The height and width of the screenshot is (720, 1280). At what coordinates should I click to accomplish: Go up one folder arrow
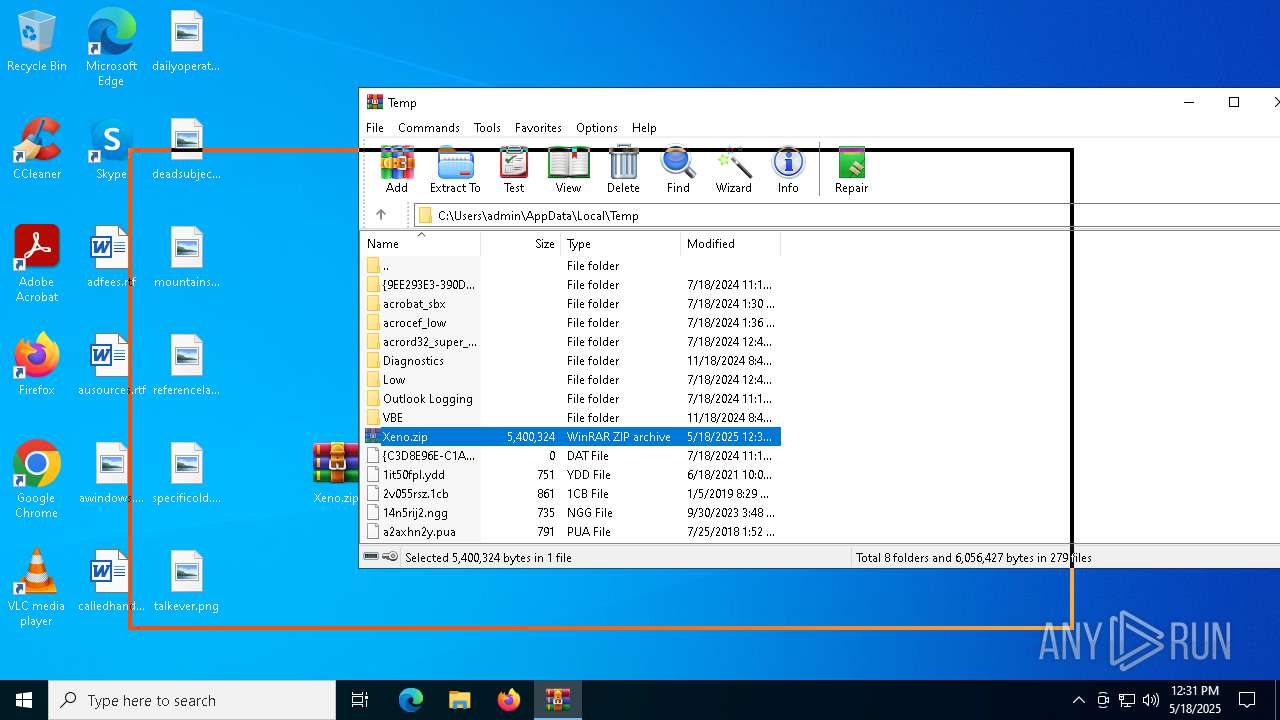381,215
